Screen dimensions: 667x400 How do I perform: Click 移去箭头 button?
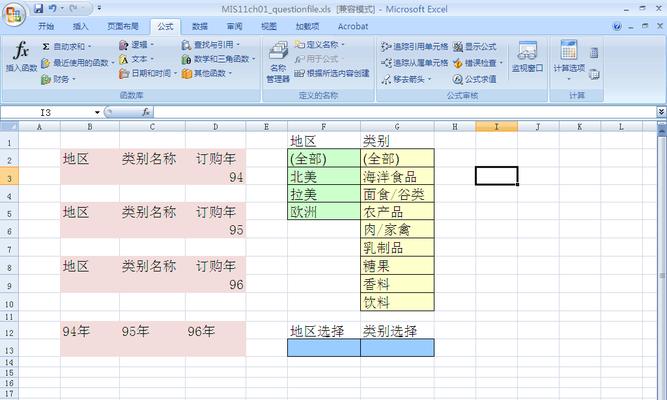[x=406, y=79]
